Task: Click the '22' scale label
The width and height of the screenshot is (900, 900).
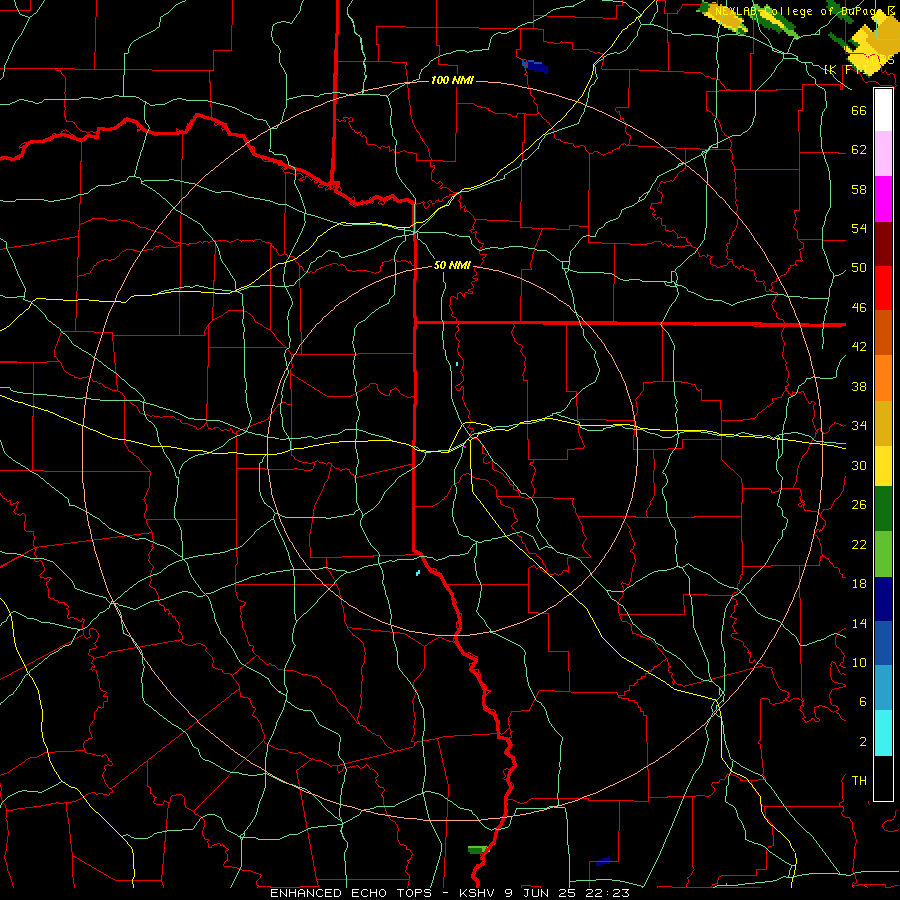Action: pyautogui.click(x=859, y=544)
